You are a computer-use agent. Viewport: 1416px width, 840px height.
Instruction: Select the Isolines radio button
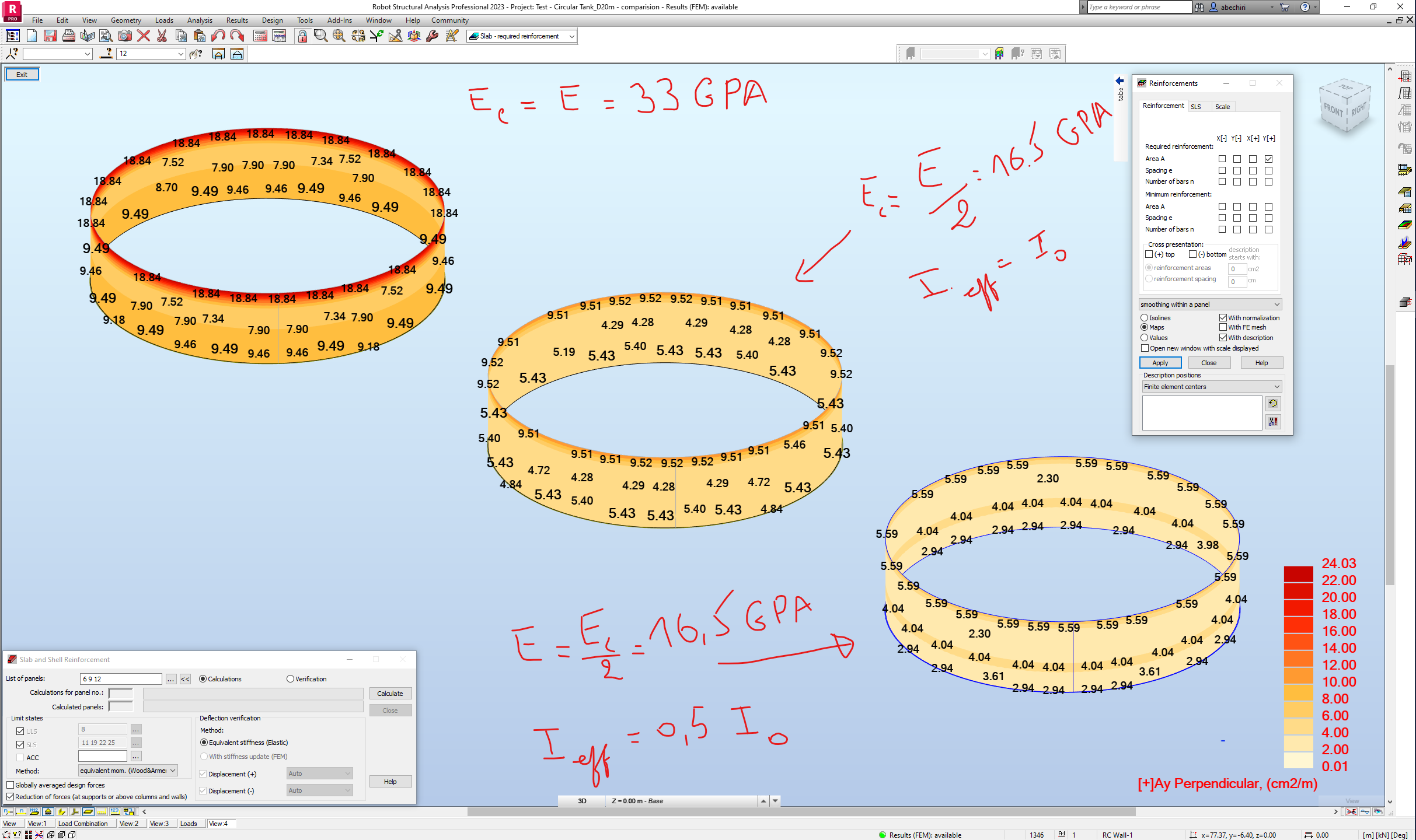[1145, 317]
